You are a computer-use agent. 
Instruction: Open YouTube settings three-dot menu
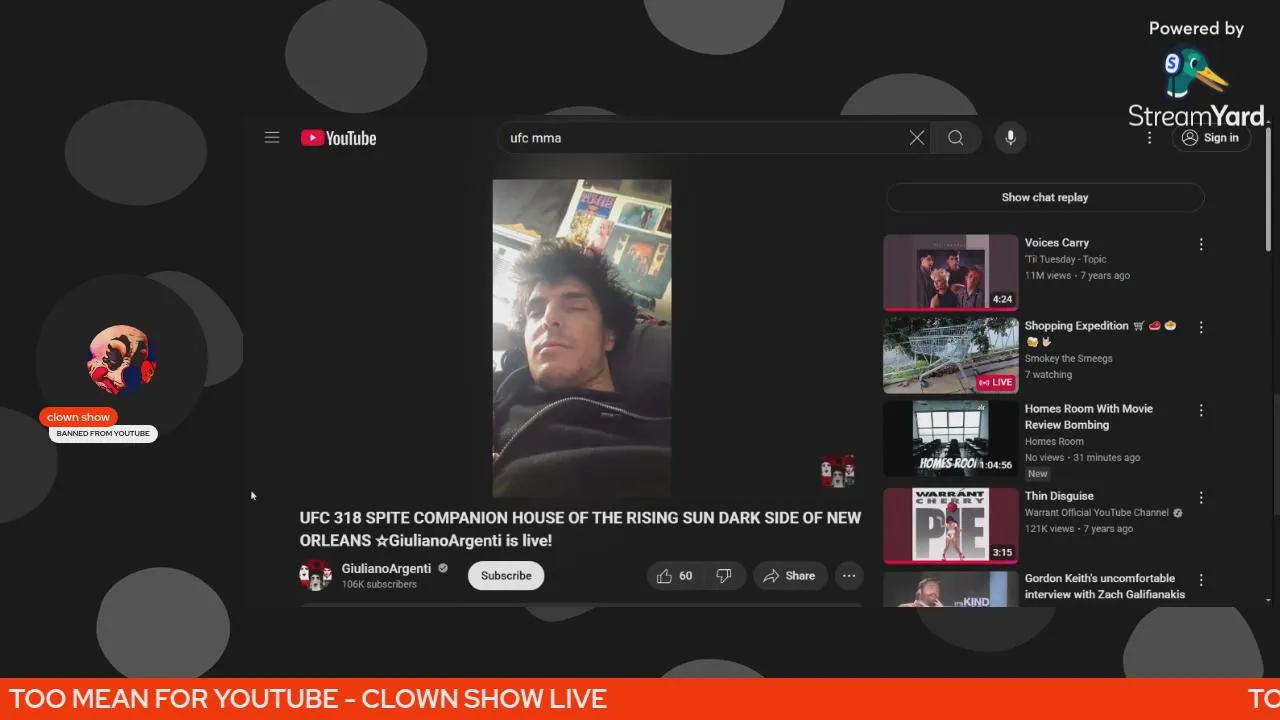tap(1149, 138)
